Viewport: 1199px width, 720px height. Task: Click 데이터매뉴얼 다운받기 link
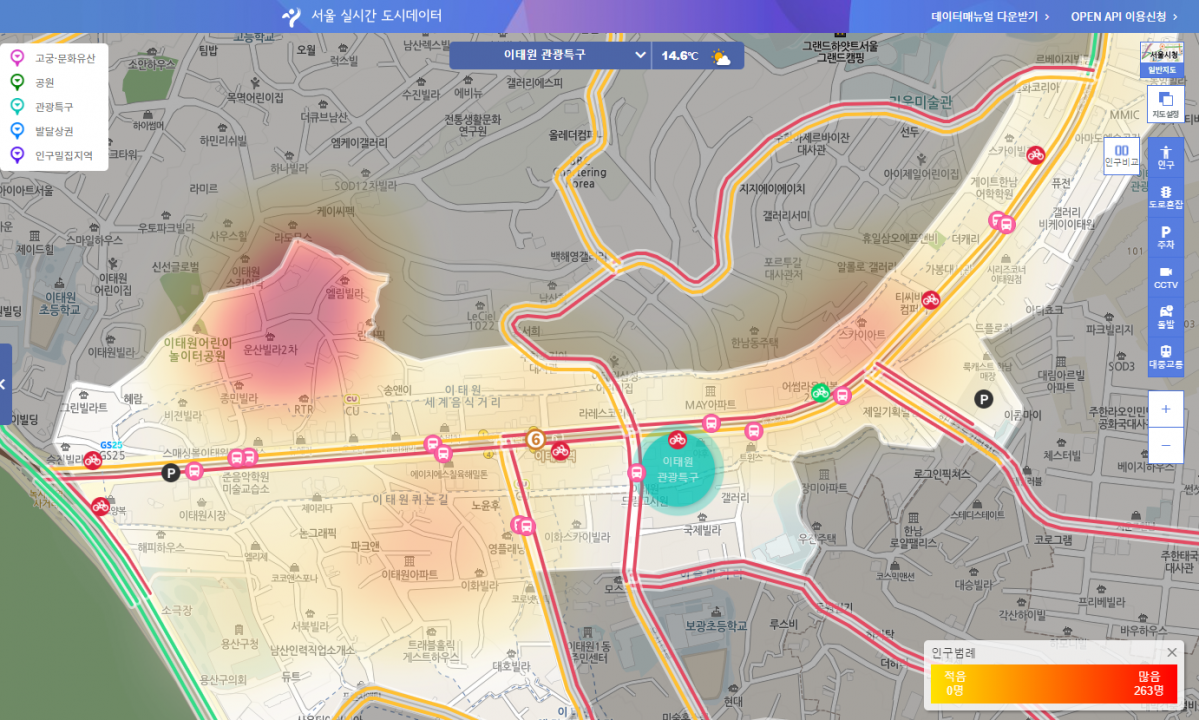[x=990, y=16]
